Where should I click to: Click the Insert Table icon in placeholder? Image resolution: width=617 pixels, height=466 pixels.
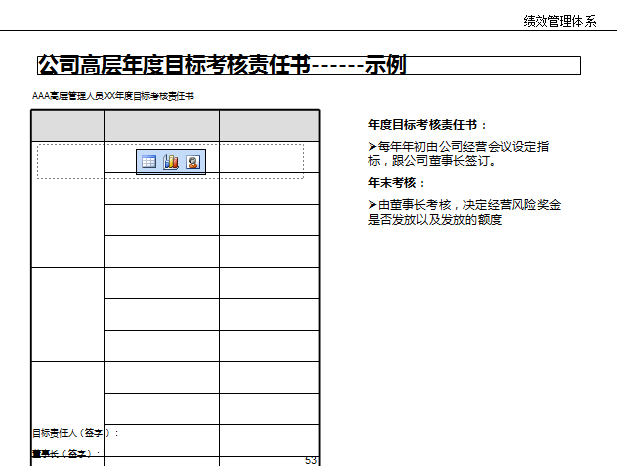pyautogui.click(x=149, y=162)
